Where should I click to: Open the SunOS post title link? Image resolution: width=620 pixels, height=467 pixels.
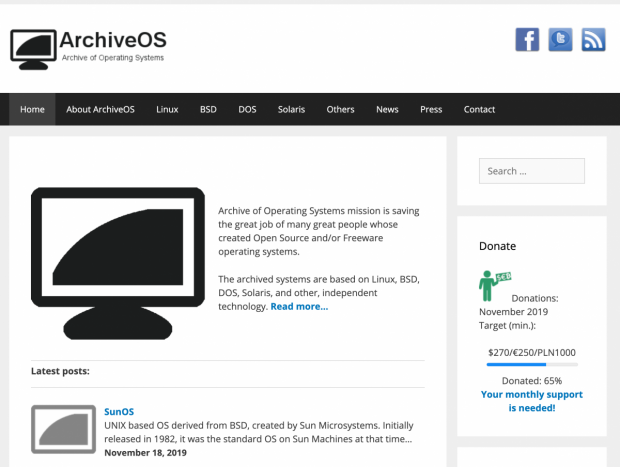(119, 412)
